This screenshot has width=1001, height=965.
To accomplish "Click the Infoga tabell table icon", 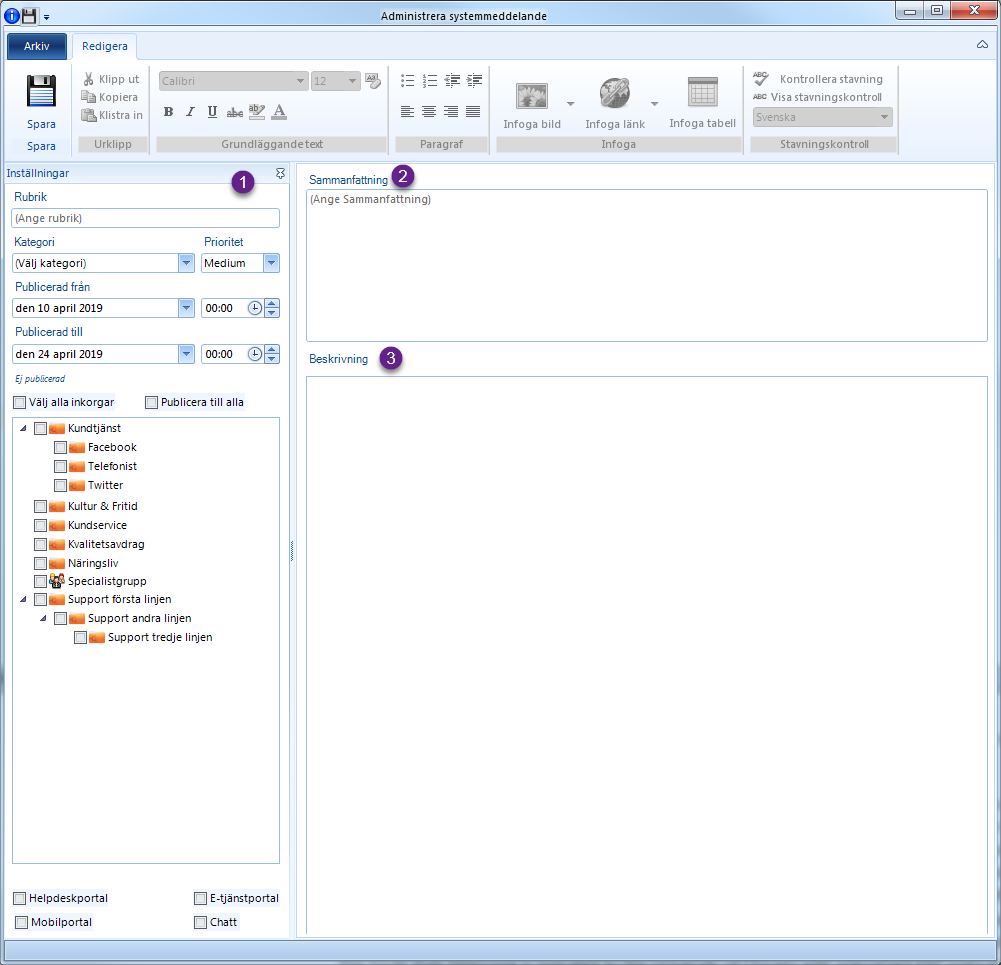I will [702, 92].
